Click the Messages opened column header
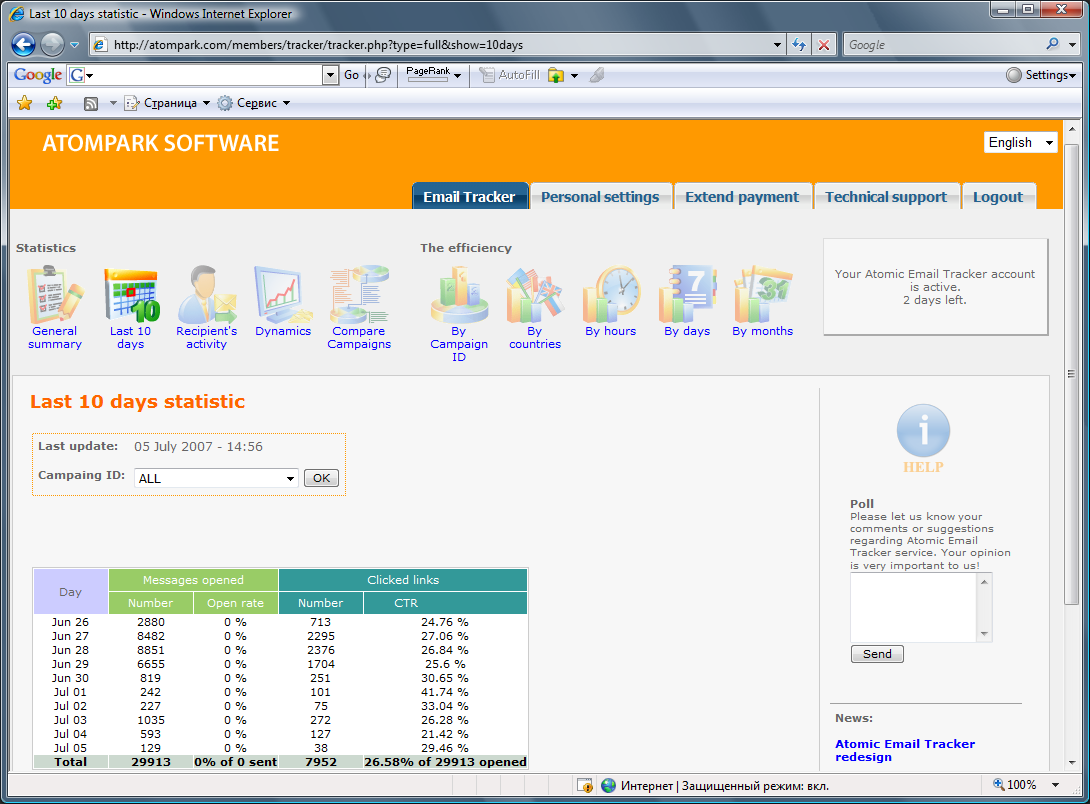The width and height of the screenshot is (1090, 804). [x=193, y=580]
